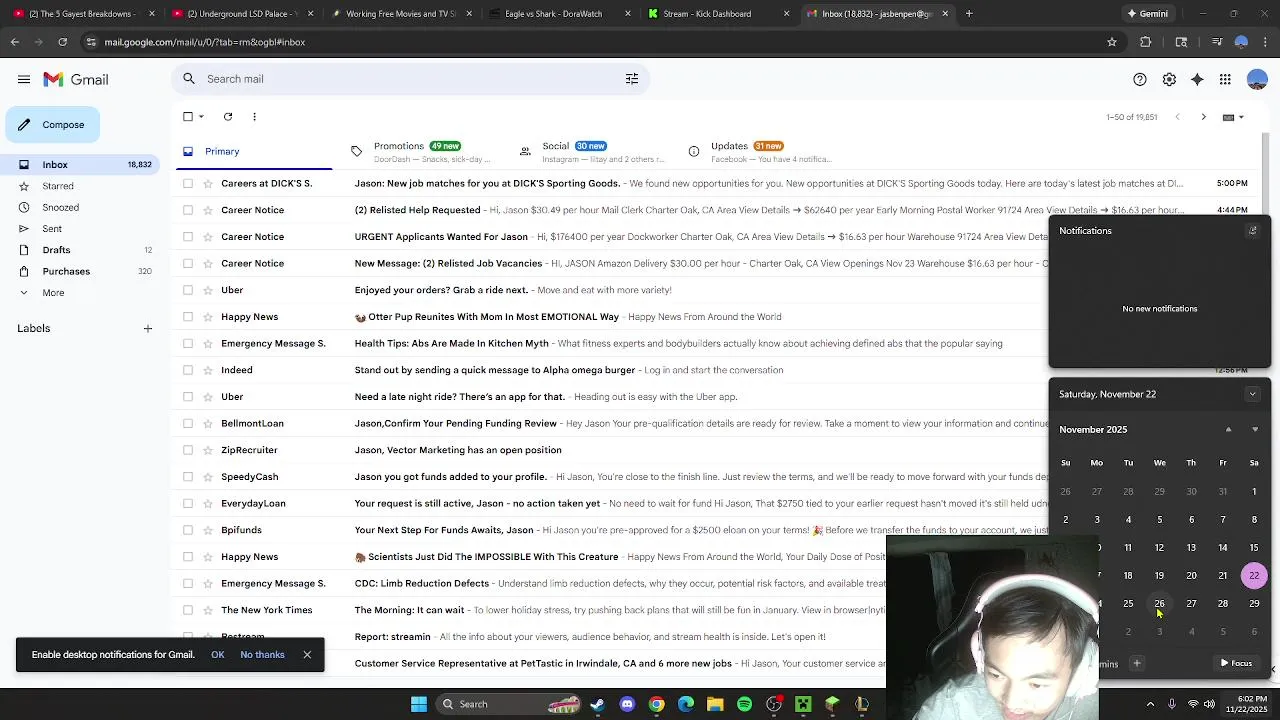Open 'Jason, Vector Marketing has an open position' email
The width and height of the screenshot is (1280, 720).
(458, 450)
